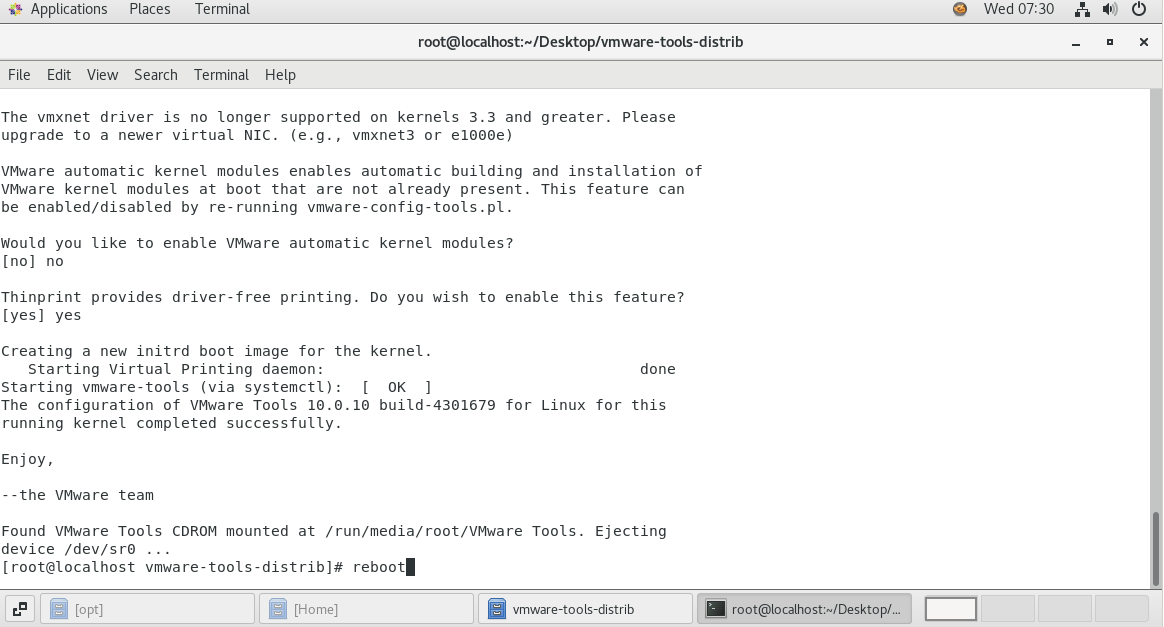Open the View menu in terminal

point(102,75)
